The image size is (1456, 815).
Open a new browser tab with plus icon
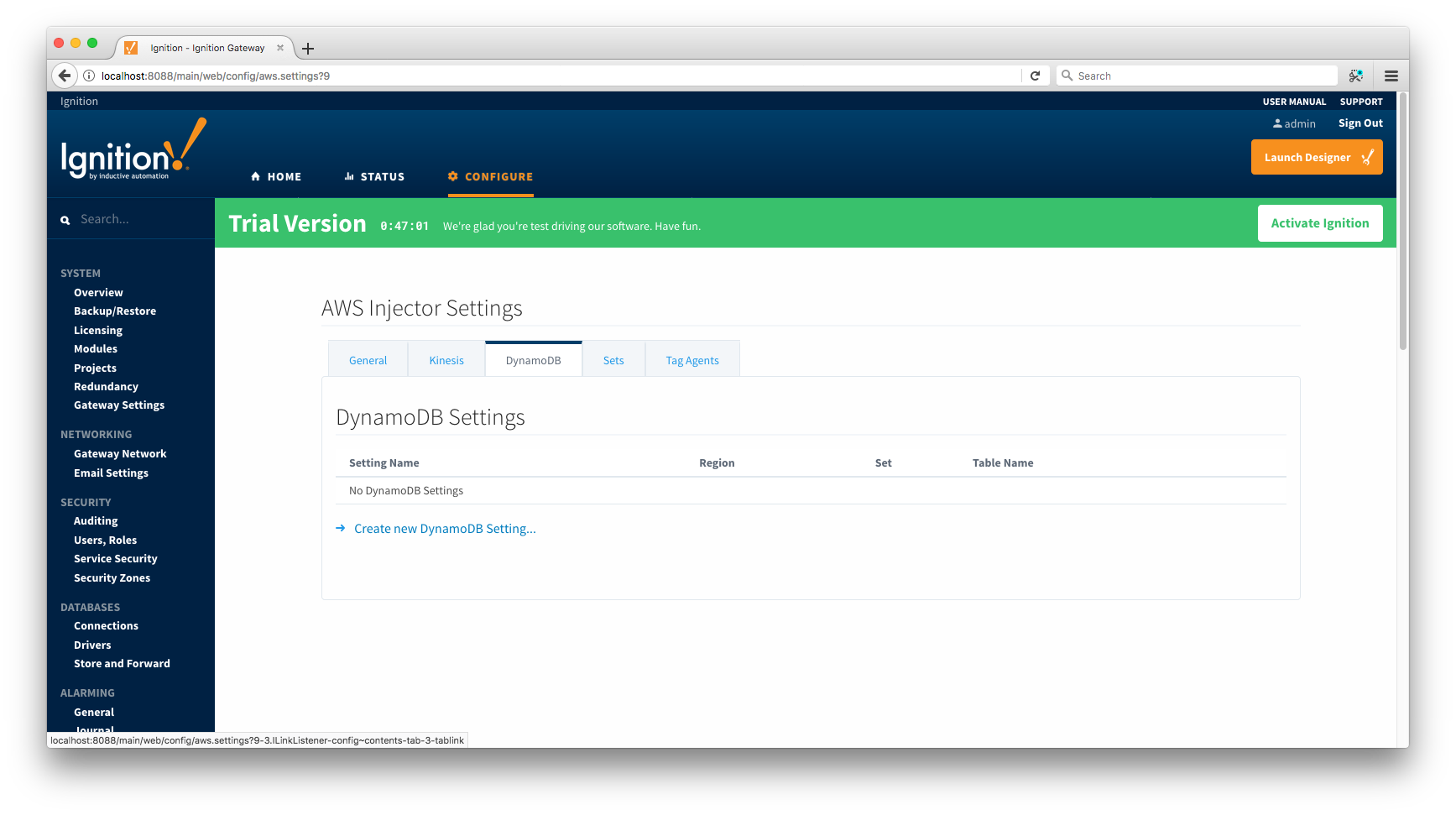308,49
